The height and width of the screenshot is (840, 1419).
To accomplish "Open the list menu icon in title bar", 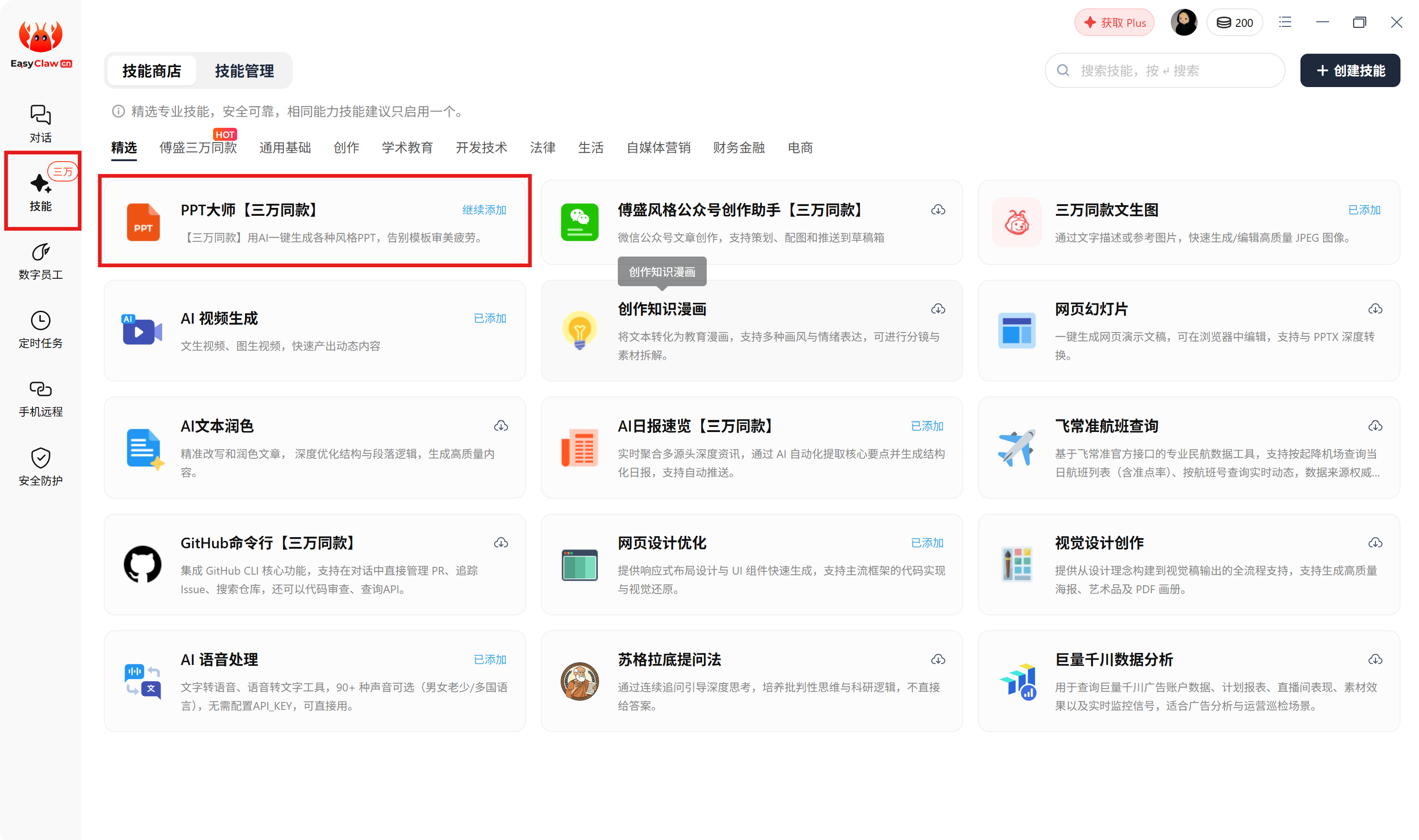I will (1285, 23).
